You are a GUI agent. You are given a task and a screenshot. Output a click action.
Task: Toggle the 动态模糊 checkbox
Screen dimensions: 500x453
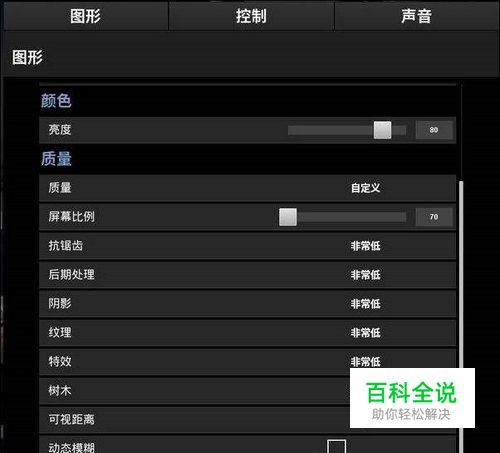pyautogui.click(x=336, y=447)
